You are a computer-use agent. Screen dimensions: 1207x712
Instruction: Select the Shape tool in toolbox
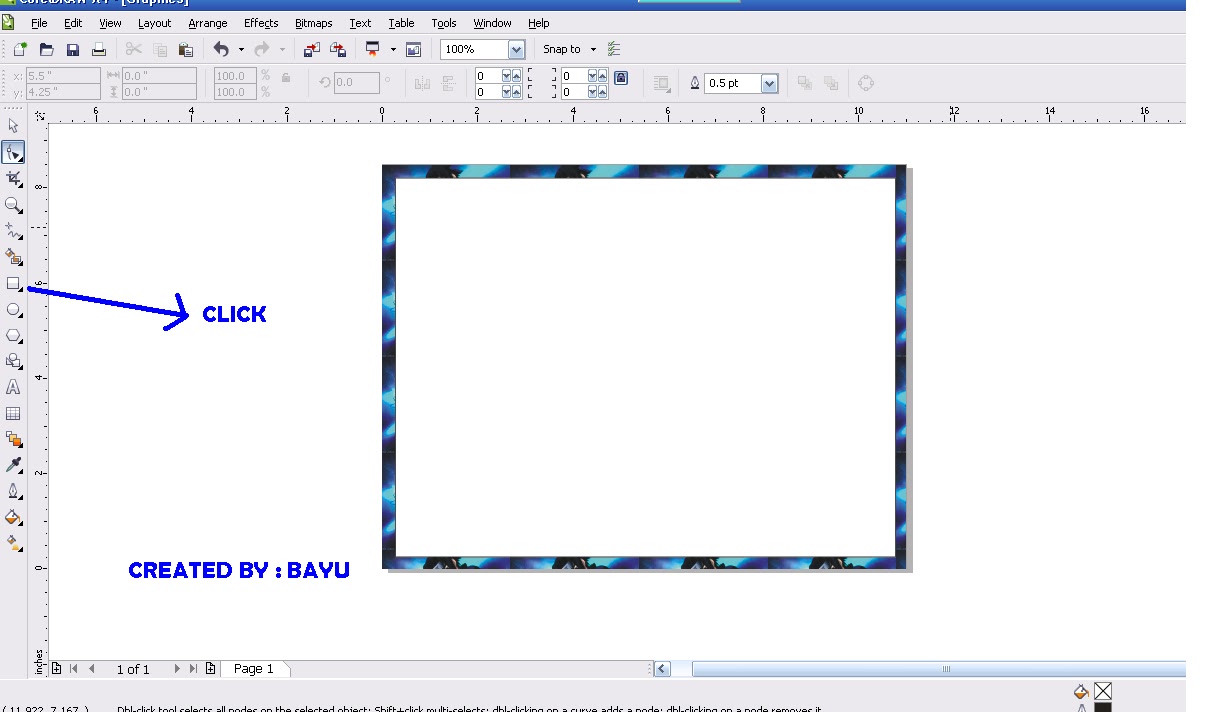coord(13,152)
